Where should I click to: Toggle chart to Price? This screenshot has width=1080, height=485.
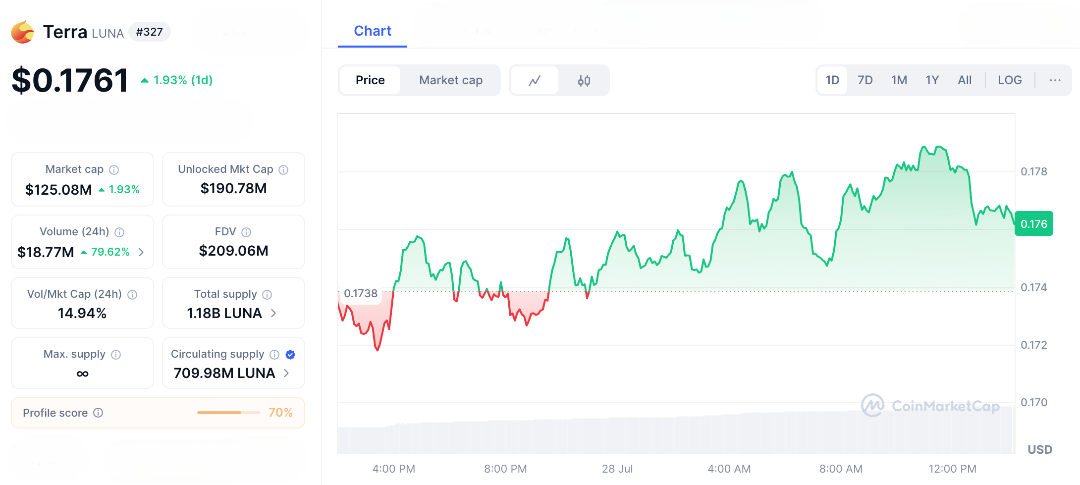[x=370, y=80]
